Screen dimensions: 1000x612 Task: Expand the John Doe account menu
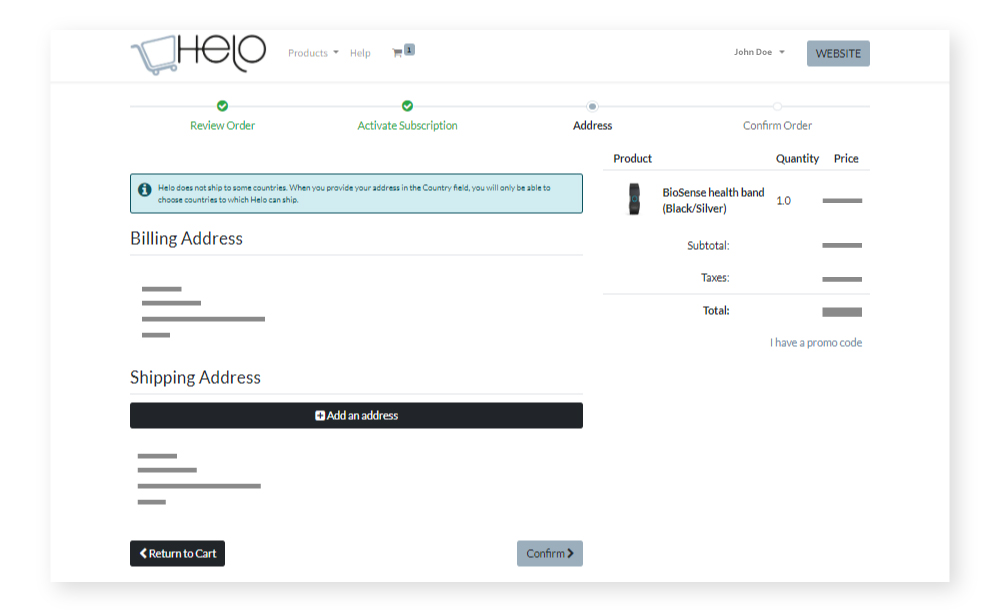point(759,52)
